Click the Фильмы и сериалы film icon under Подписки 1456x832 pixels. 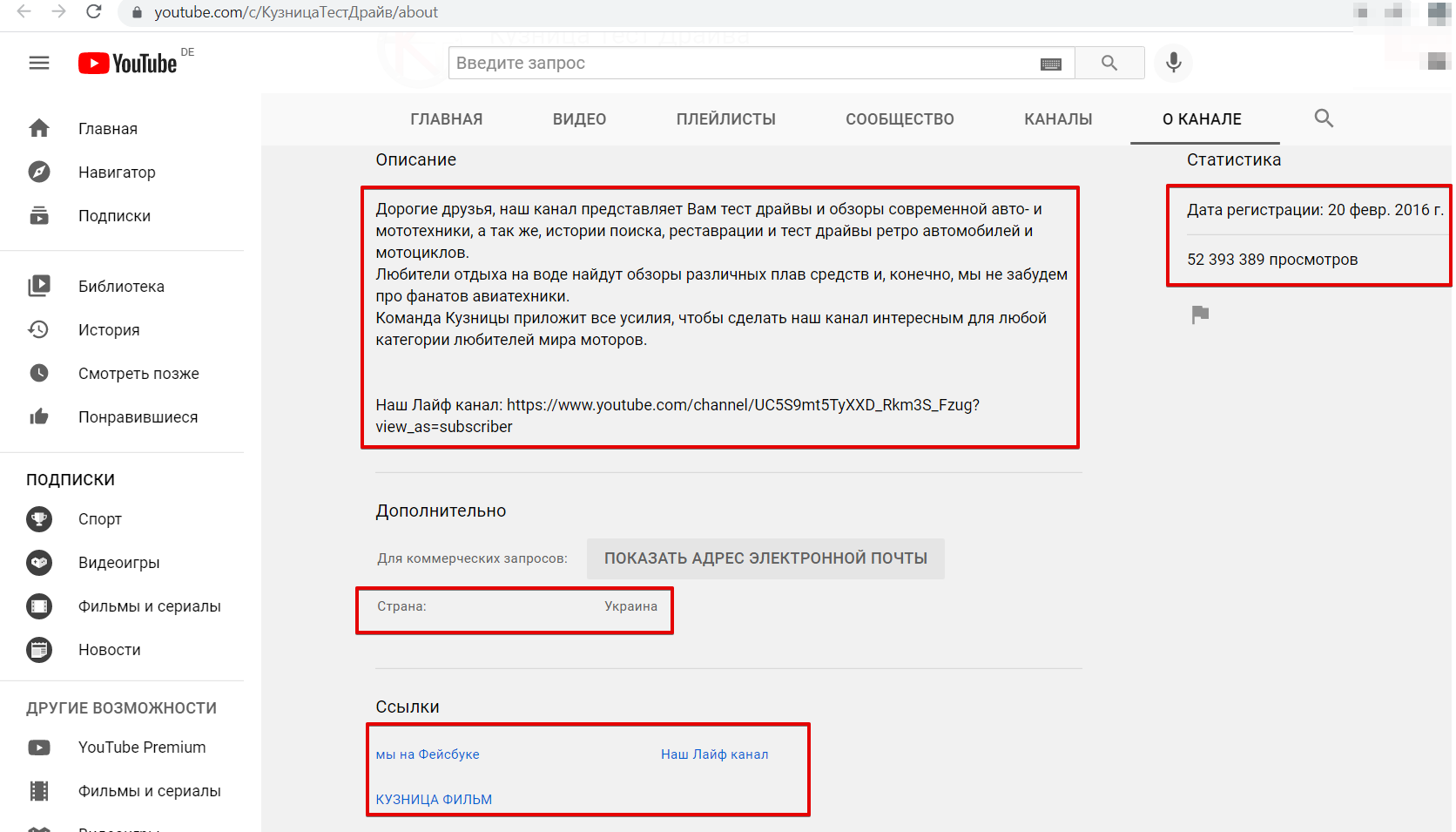pyautogui.click(x=39, y=606)
